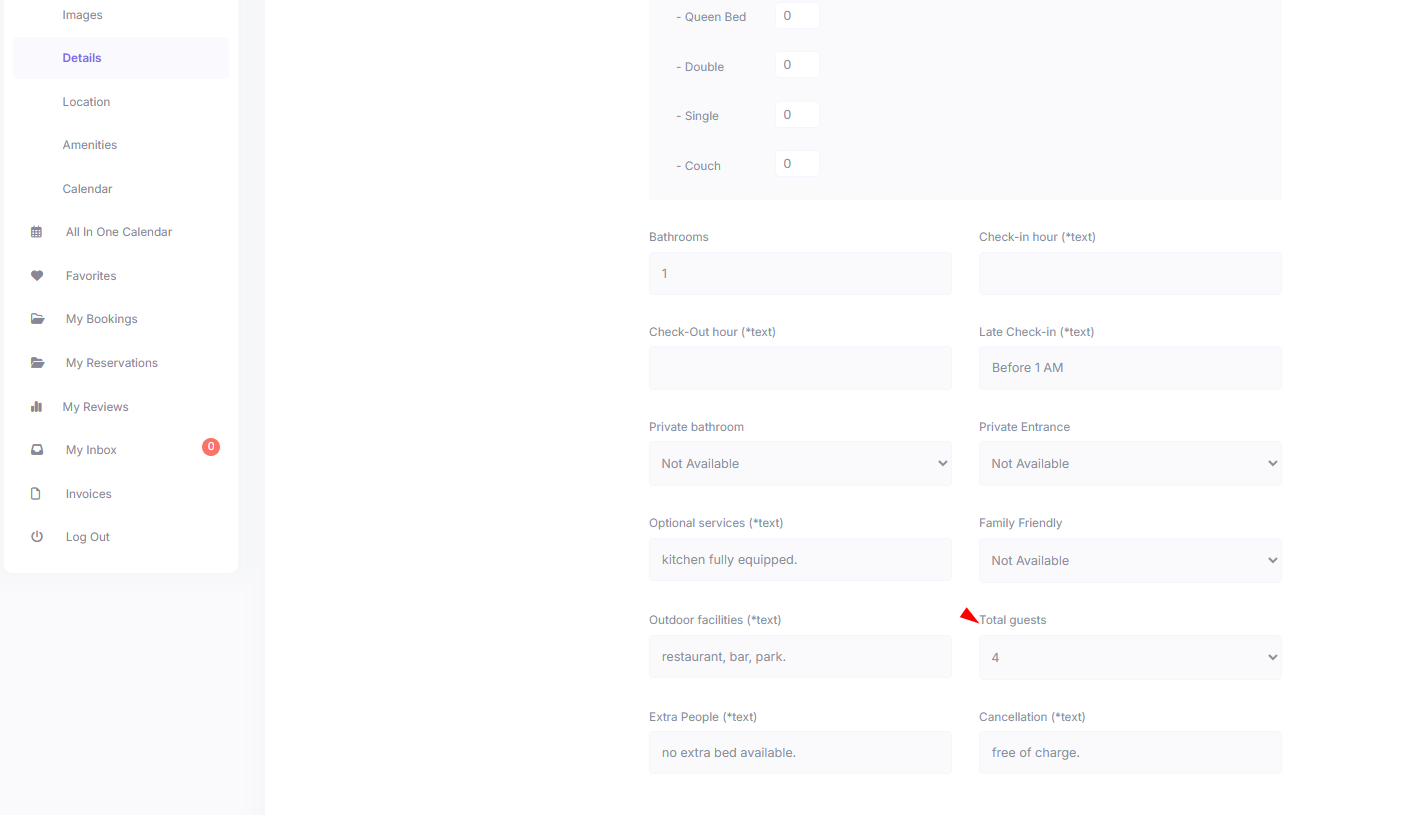Click the power icon beside Log Out
Screen dimensions: 1424x815
coord(37,537)
